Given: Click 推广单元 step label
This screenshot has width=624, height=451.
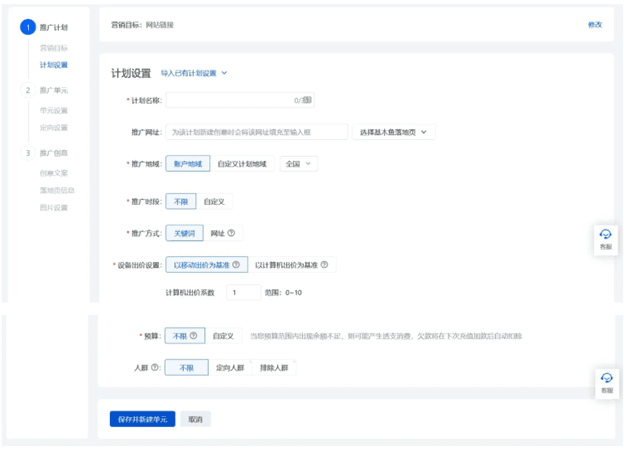Looking at the screenshot, I should [54, 90].
